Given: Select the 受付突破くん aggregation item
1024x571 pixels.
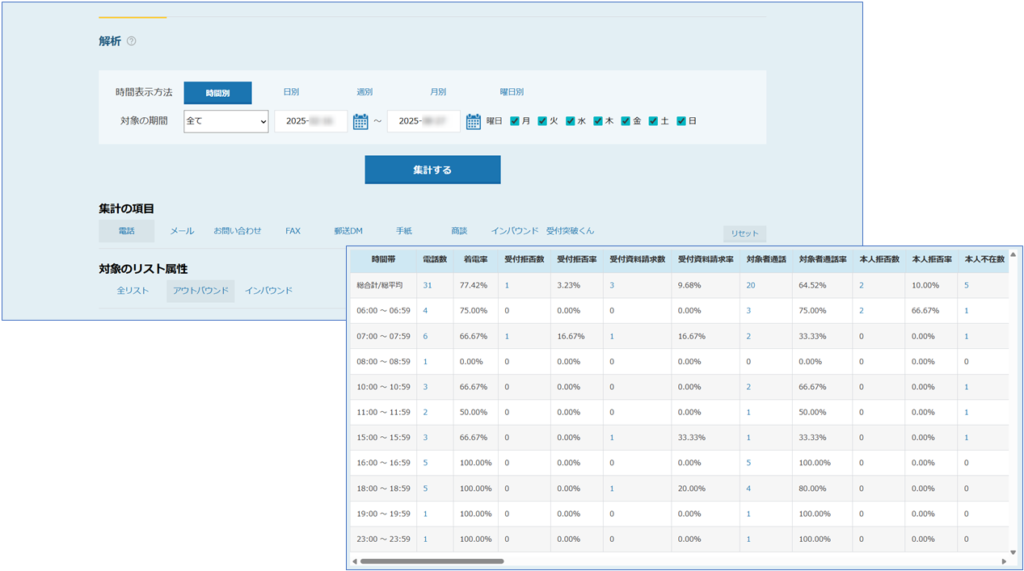Looking at the screenshot, I should 570,231.
